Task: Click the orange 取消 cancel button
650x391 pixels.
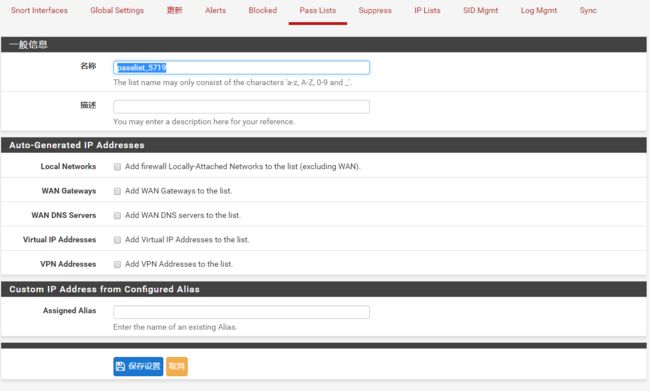Action: pyautogui.click(x=177, y=366)
